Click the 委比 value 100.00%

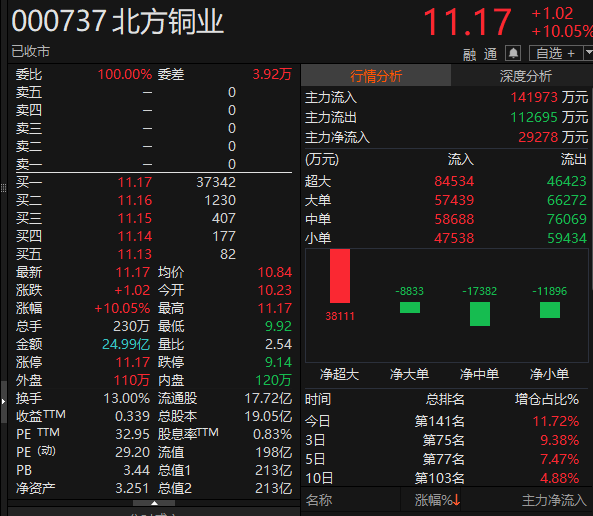125,74
